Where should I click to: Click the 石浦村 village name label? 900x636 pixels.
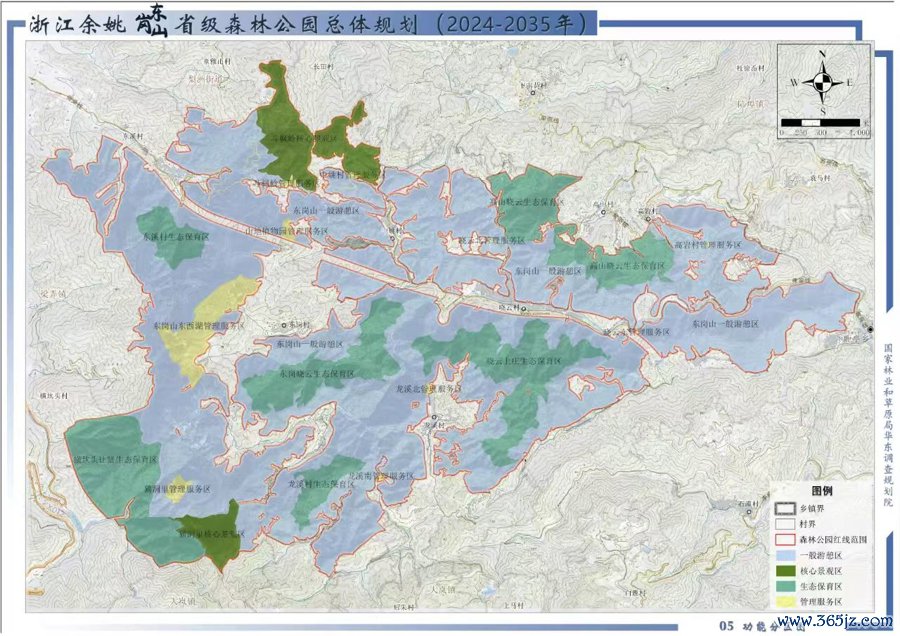pyautogui.click(x=748, y=503)
